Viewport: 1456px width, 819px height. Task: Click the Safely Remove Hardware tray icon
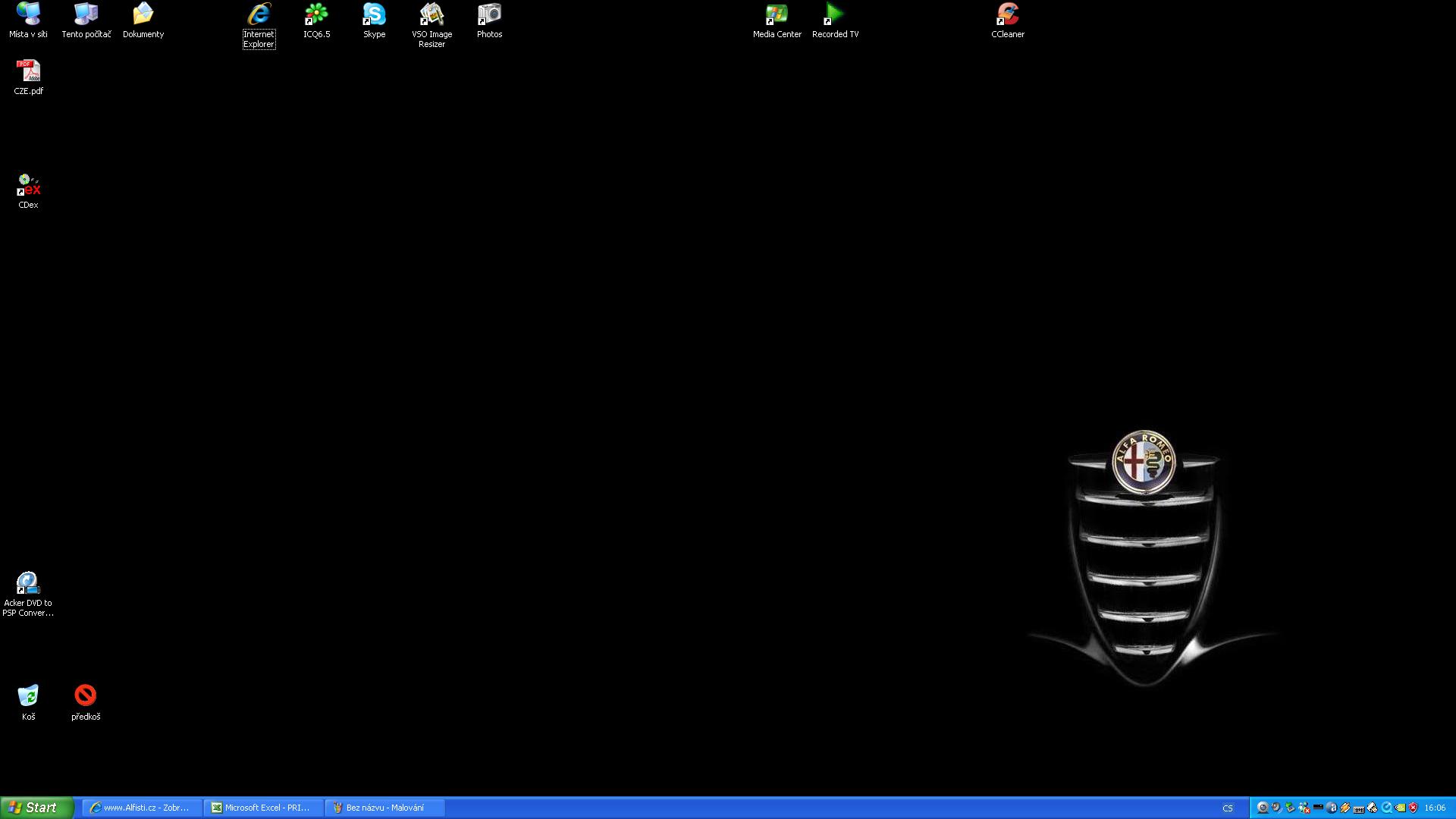pos(1290,808)
